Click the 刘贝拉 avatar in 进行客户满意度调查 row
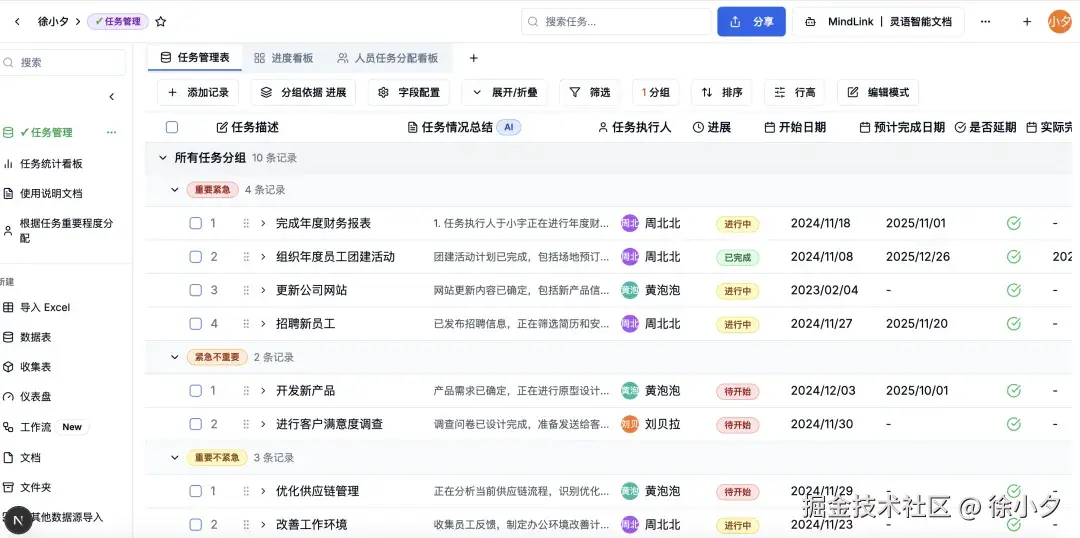 (630, 424)
